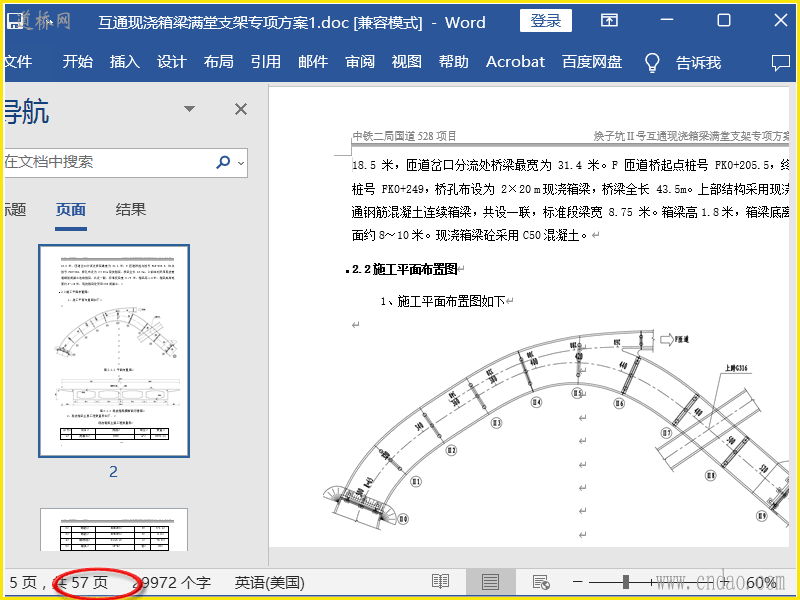Click the heading 2.2 施工平面布置图
This screenshot has height=600, width=800.
405,269
